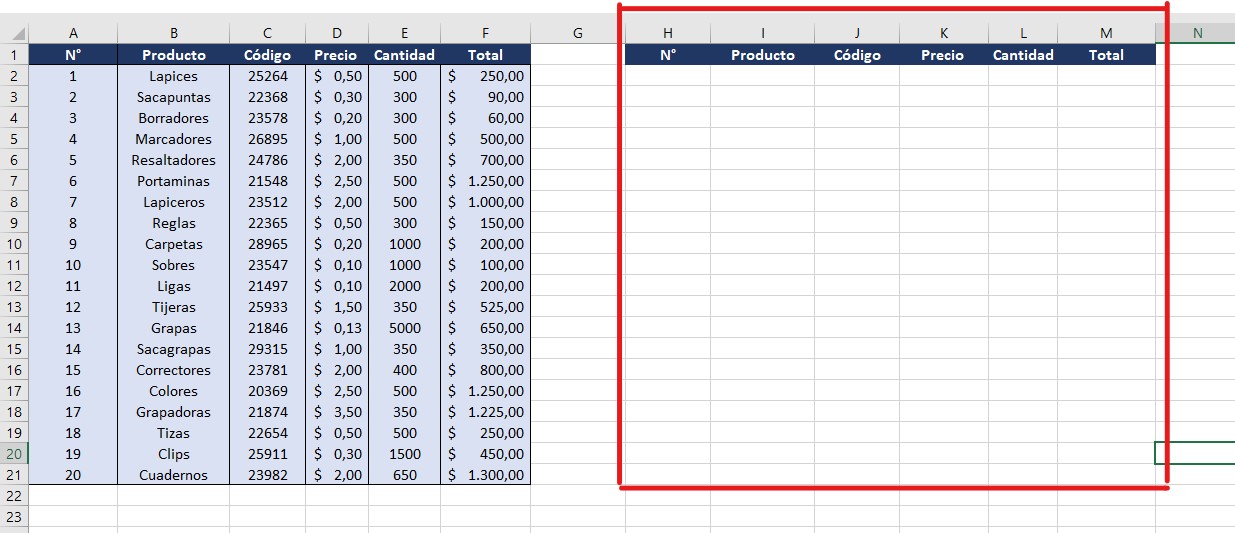Select the quantity cell showing 5000

(x=404, y=328)
